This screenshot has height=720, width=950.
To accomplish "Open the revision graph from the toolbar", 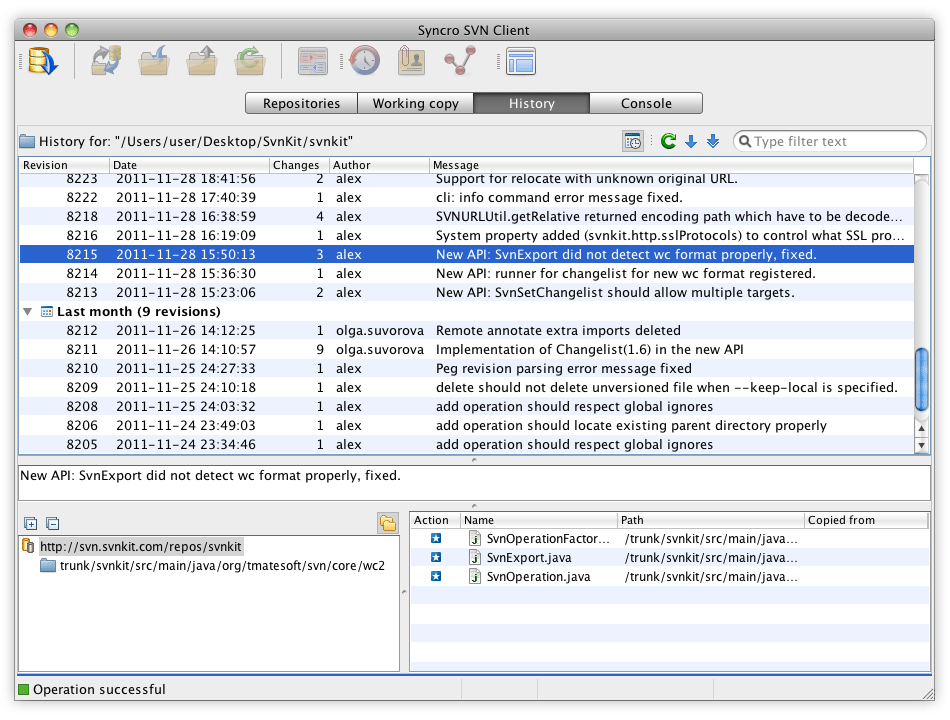I will 459,61.
